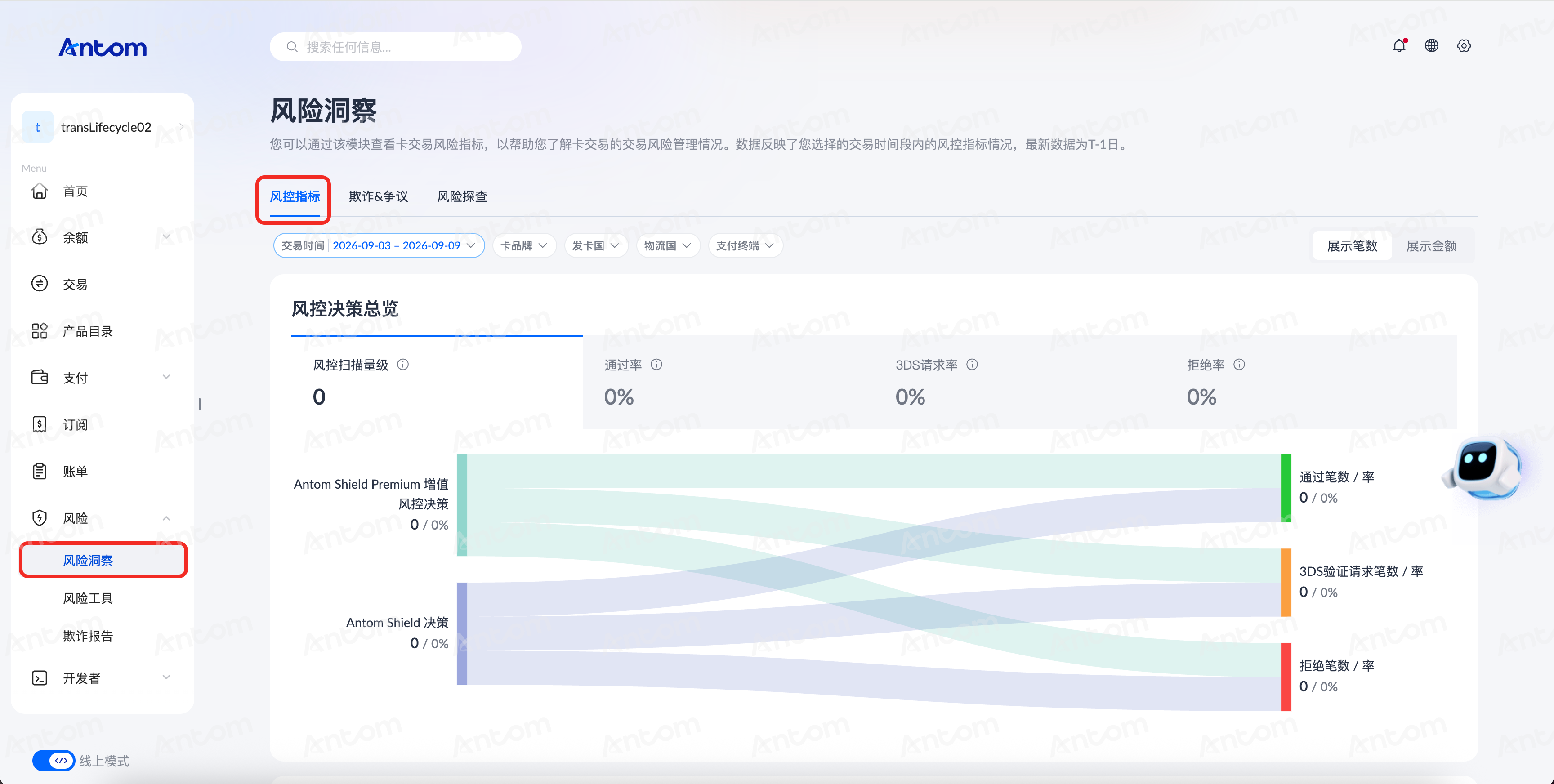Click the 交易 transaction icon
Screen dimensions: 1554x784
point(40,284)
